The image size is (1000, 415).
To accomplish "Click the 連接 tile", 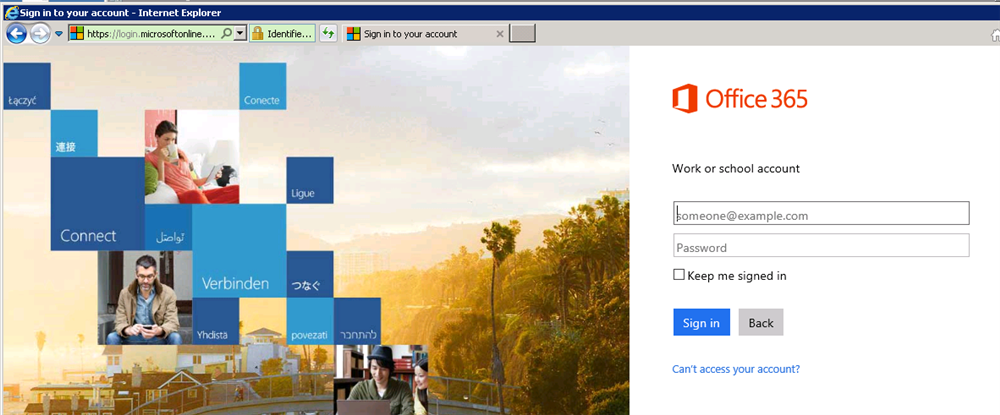I will 74,133.
